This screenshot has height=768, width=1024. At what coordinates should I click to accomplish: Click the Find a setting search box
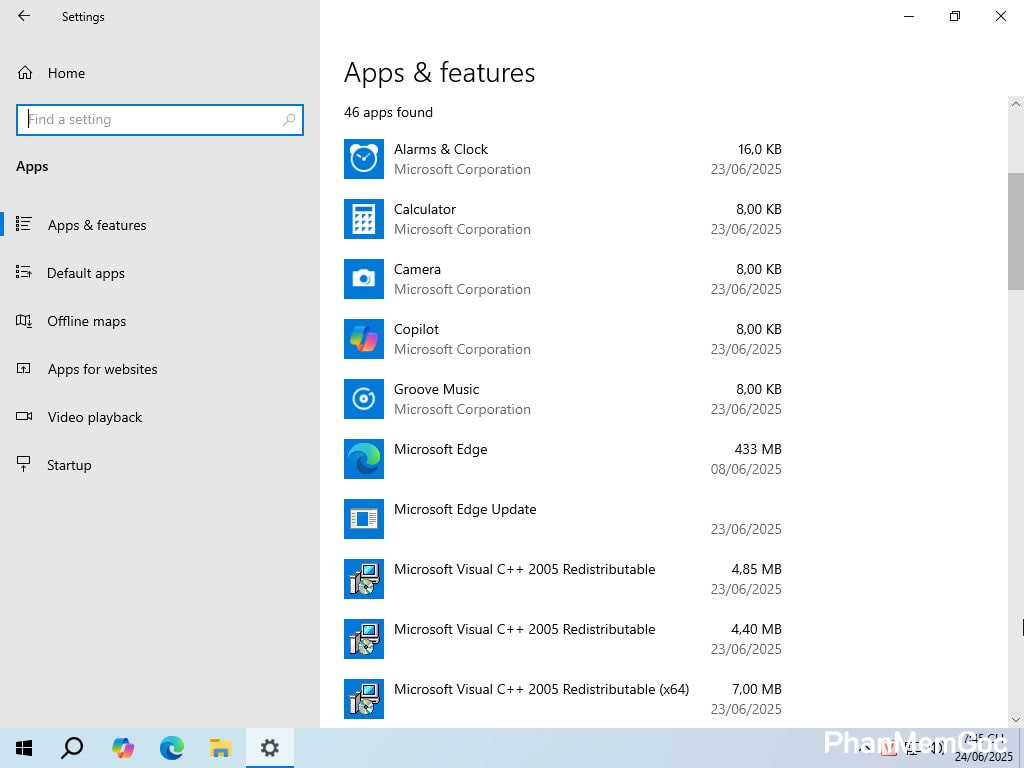[152, 119]
